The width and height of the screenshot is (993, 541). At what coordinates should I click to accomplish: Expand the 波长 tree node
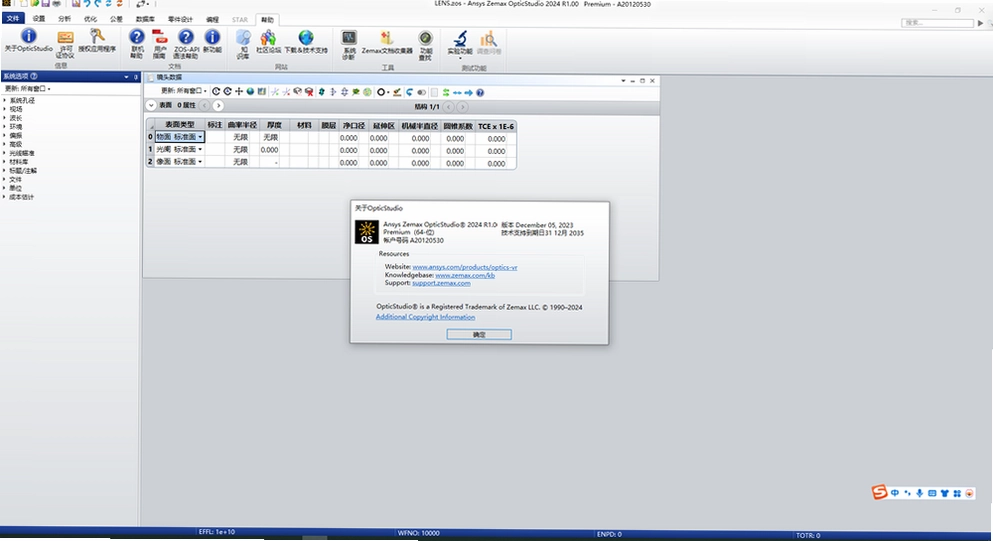pos(4,118)
